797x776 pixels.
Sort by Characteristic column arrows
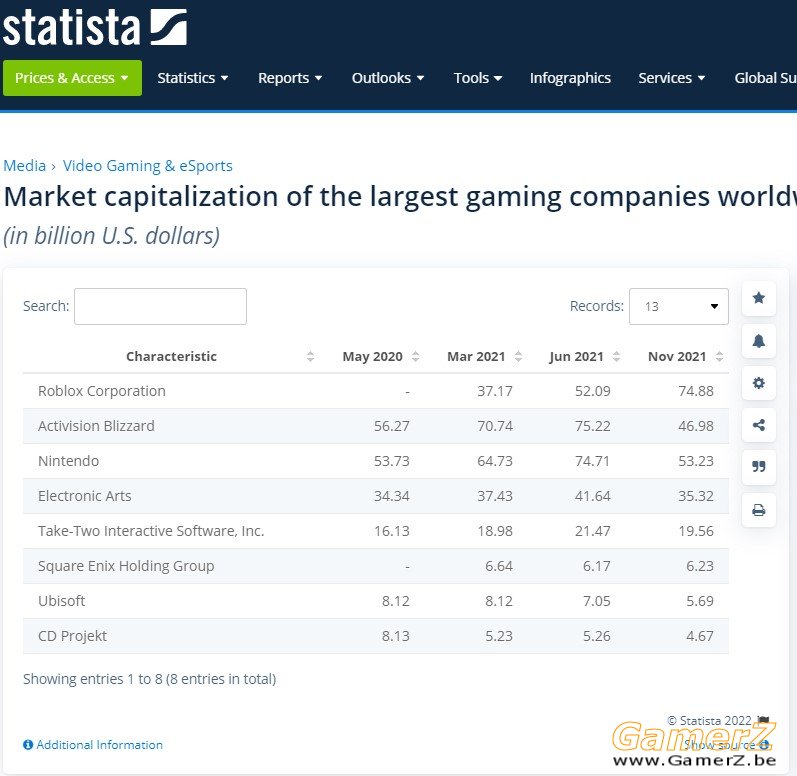310,356
